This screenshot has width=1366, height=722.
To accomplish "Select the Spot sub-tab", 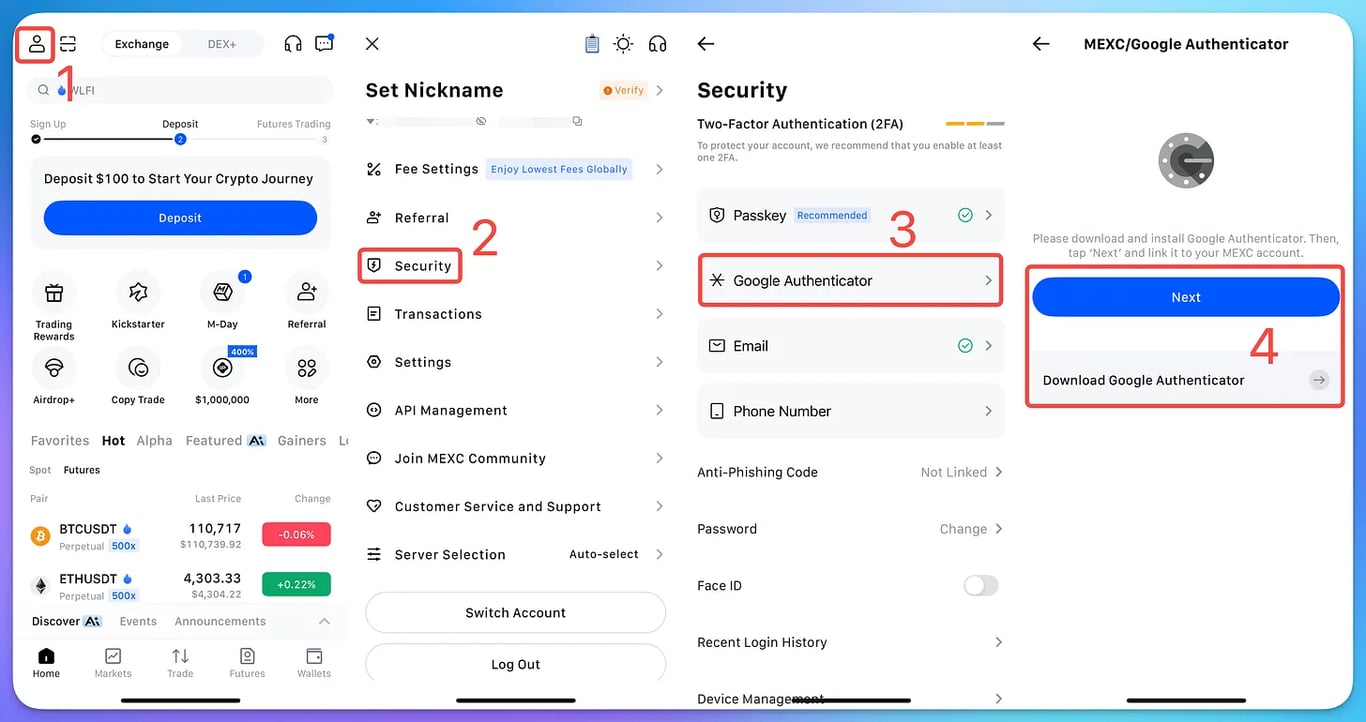I will [40, 470].
